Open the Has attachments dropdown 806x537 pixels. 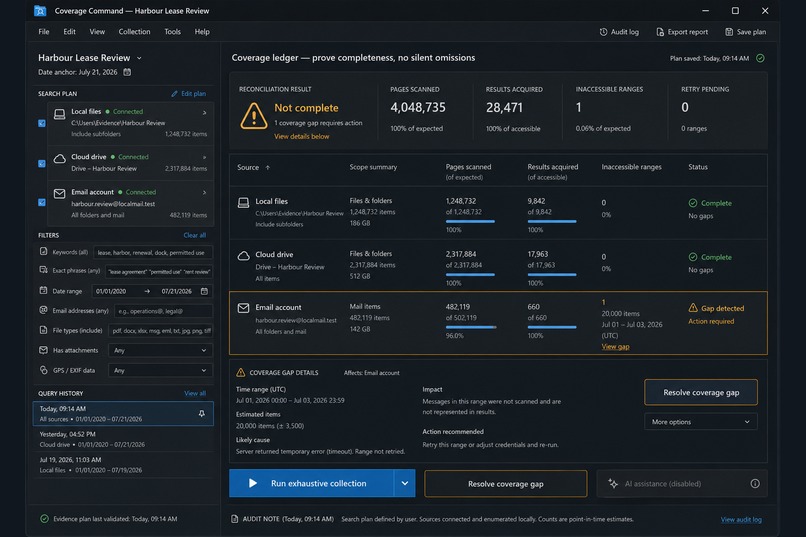[x=160, y=350]
